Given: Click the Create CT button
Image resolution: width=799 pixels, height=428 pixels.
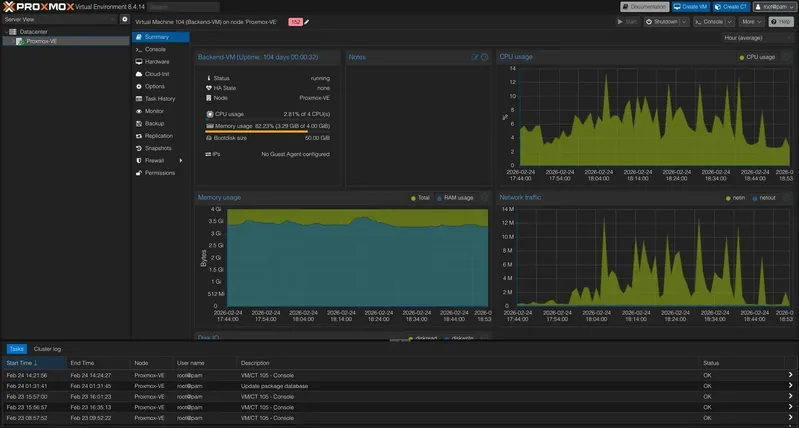Looking at the screenshot, I should coord(731,7).
